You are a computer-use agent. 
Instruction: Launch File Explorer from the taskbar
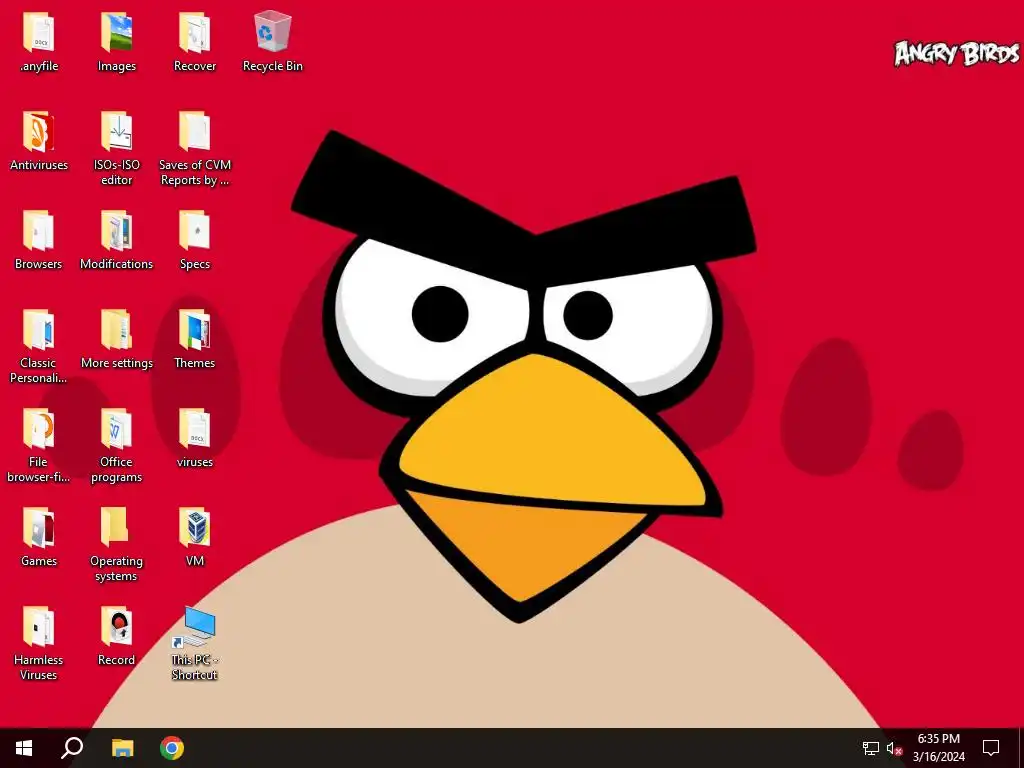coord(122,748)
